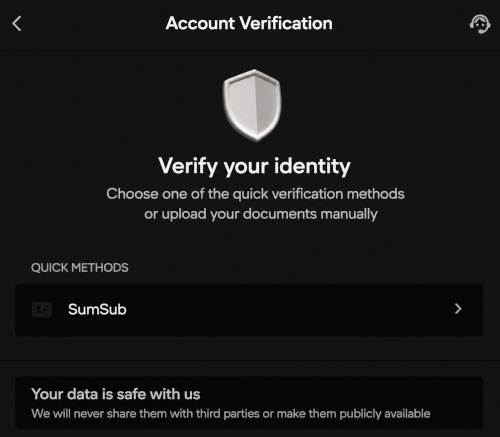Contact customer support from header icon
The height and width of the screenshot is (437, 500).
click(x=480, y=24)
